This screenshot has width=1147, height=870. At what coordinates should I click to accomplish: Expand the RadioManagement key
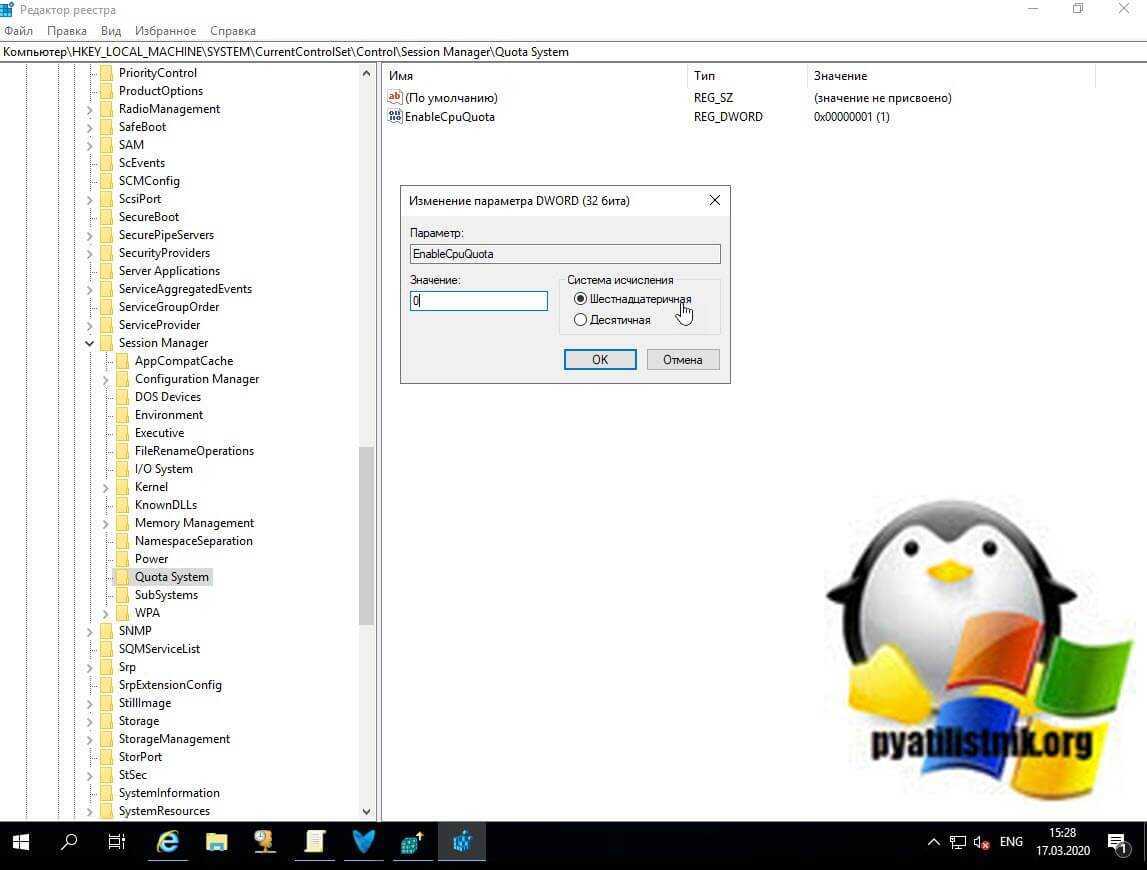coord(89,109)
